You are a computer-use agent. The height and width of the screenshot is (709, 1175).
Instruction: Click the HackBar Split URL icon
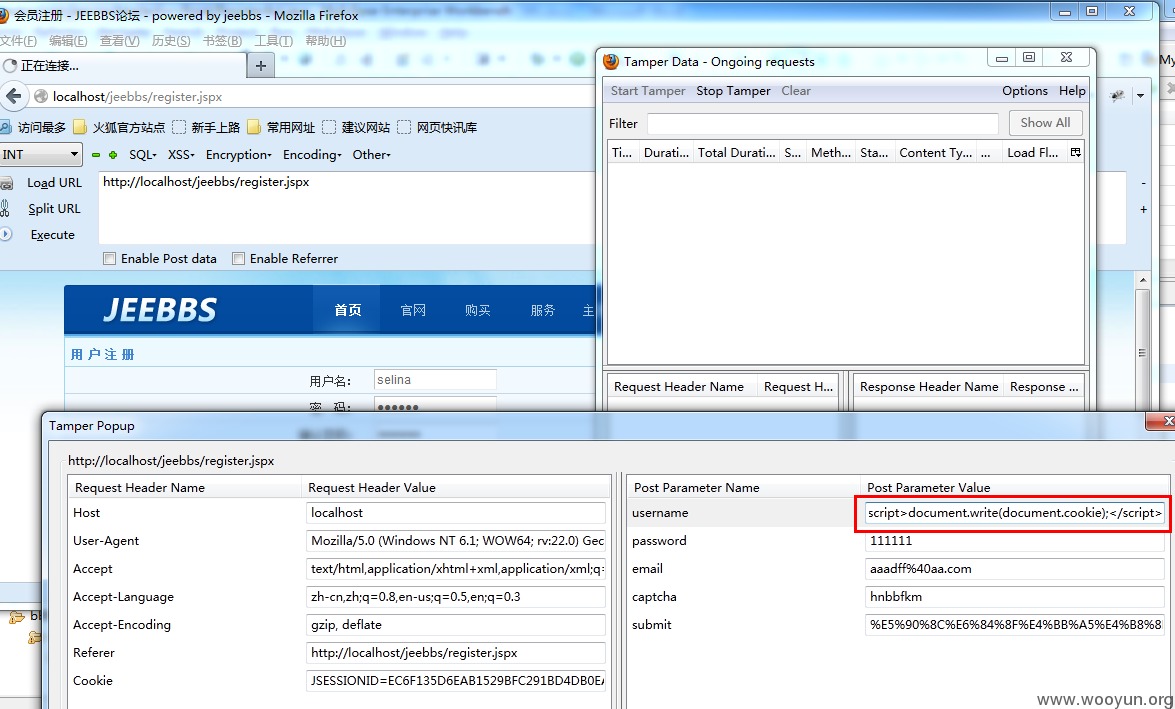tap(5, 208)
